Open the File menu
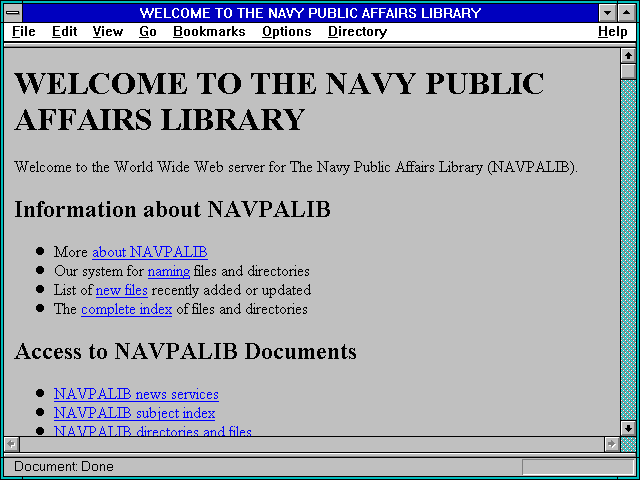The height and width of the screenshot is (480, 640). point(24,31)
